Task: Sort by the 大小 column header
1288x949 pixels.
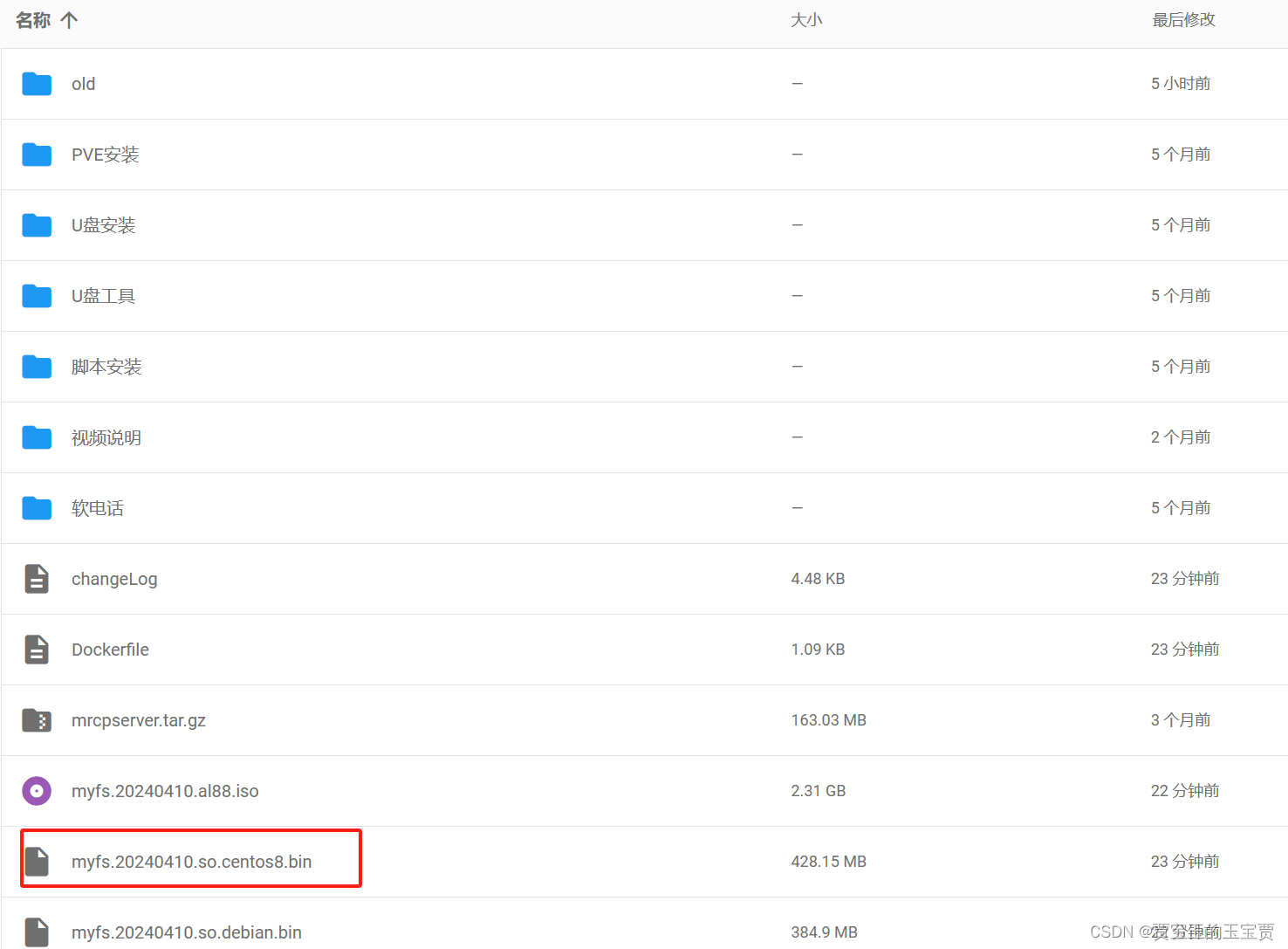Action: (x=806, y=20)
